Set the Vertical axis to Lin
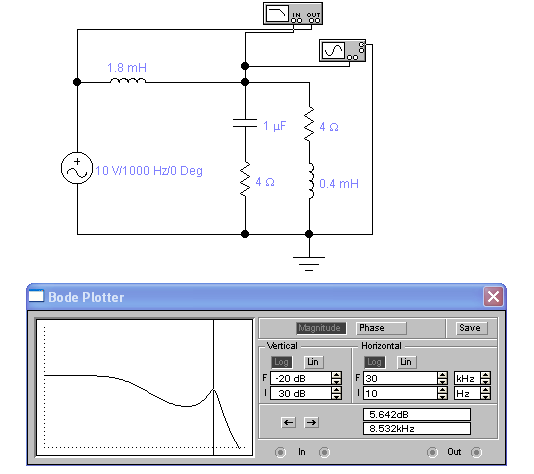This screenshot has height=474, width=534. (313, 362)
